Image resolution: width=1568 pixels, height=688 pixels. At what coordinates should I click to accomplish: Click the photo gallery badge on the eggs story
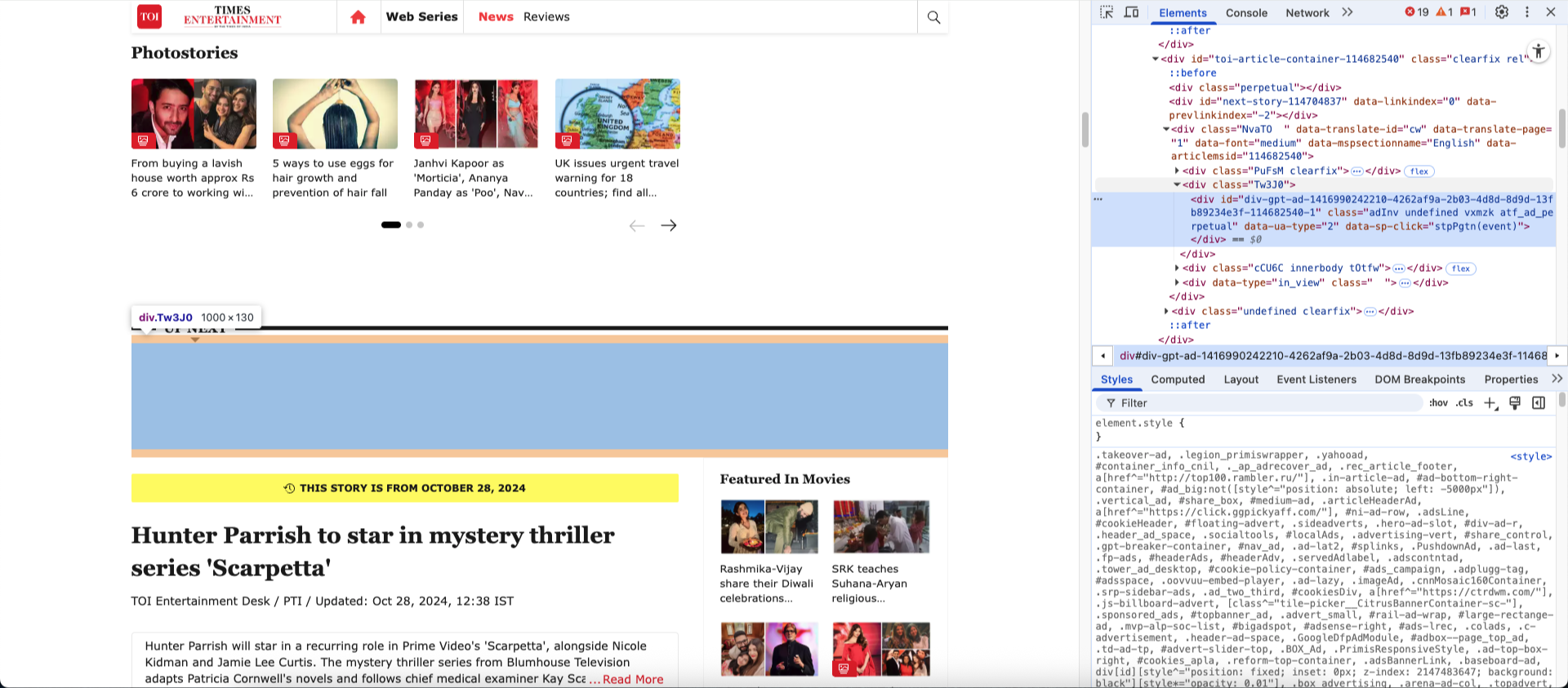click(284, 140)
